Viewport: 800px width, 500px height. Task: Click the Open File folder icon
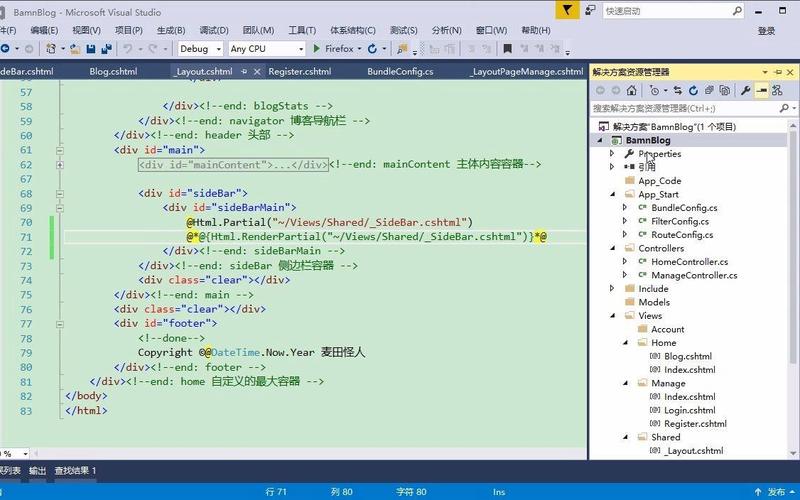tap(75, 49)
